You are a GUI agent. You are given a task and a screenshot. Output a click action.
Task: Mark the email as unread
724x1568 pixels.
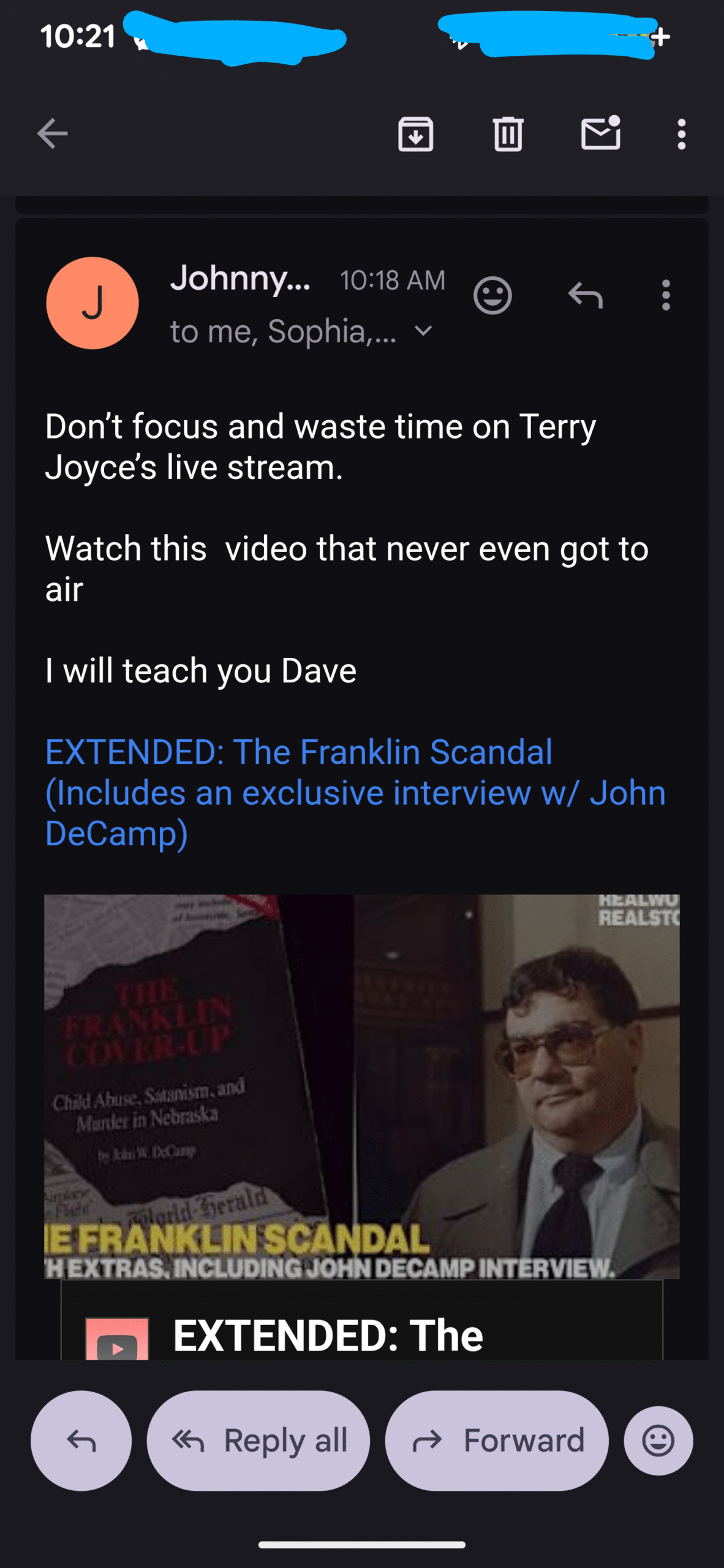[x=601, y=133]
